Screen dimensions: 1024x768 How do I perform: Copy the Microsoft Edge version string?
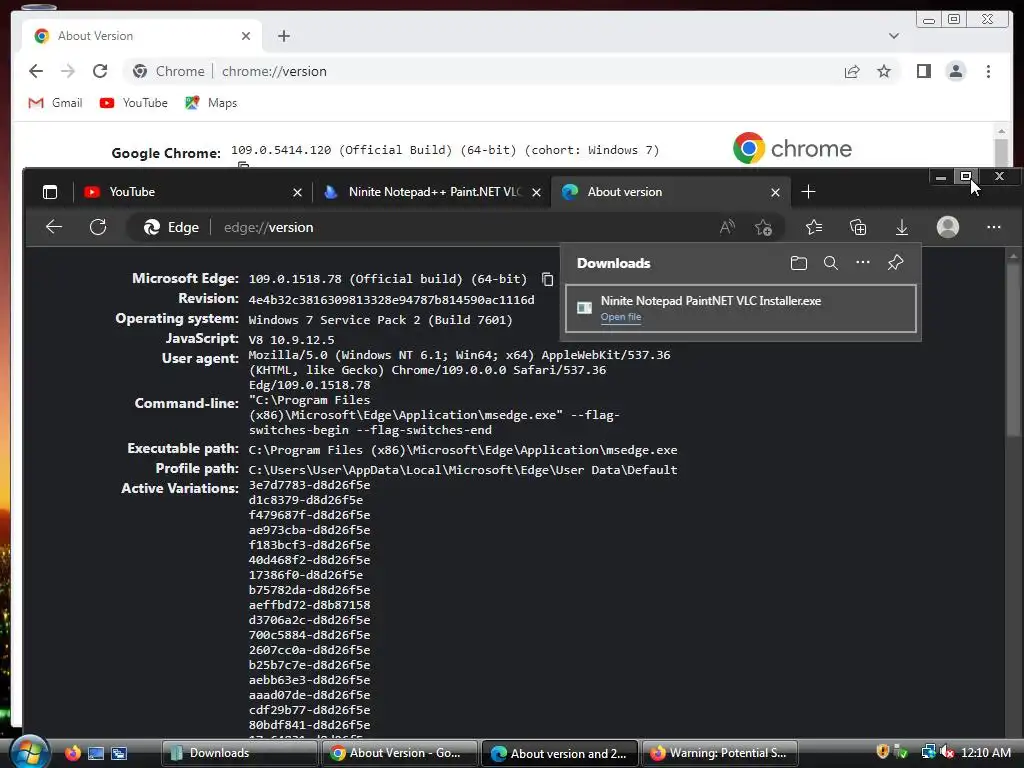pyautogui.click(x=547, y=280)
